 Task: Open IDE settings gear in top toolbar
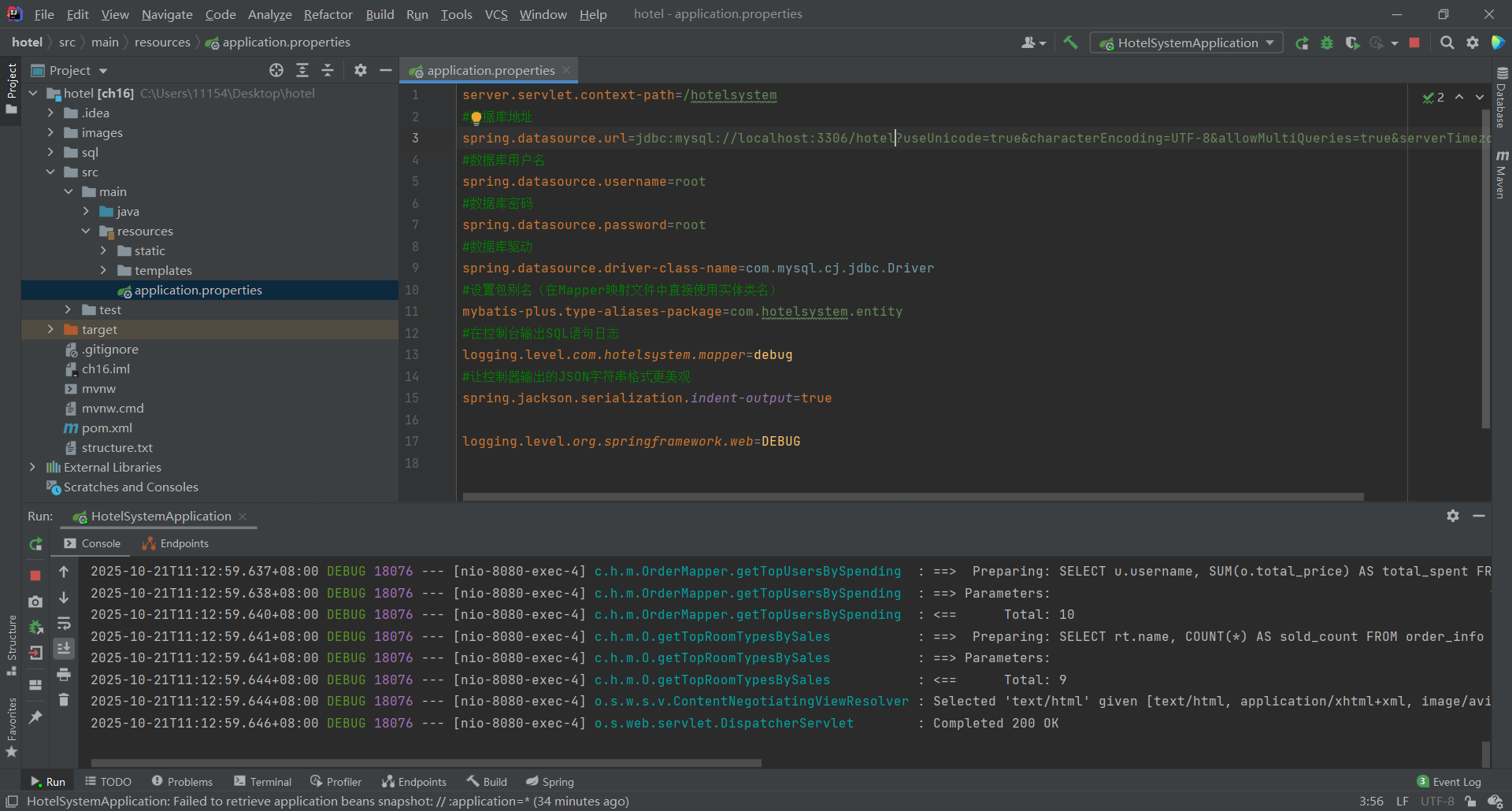(1472, 43)
